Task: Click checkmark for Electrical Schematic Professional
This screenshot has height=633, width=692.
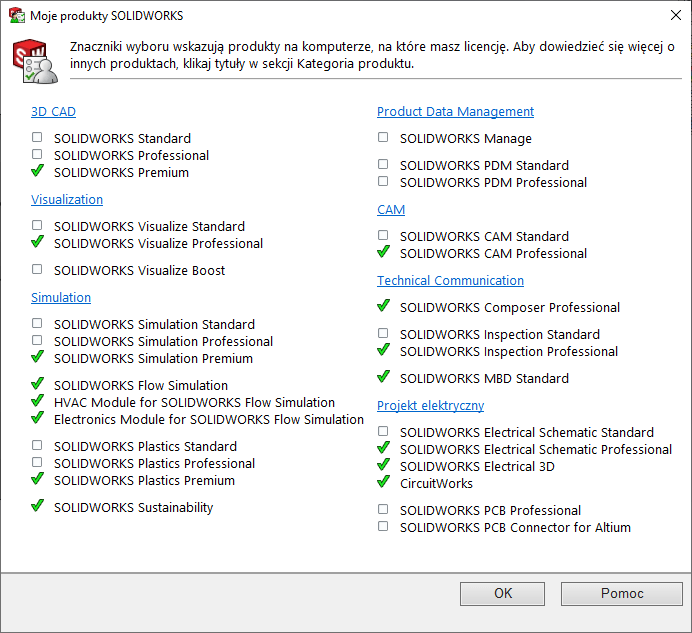Action: pos(384,448)
